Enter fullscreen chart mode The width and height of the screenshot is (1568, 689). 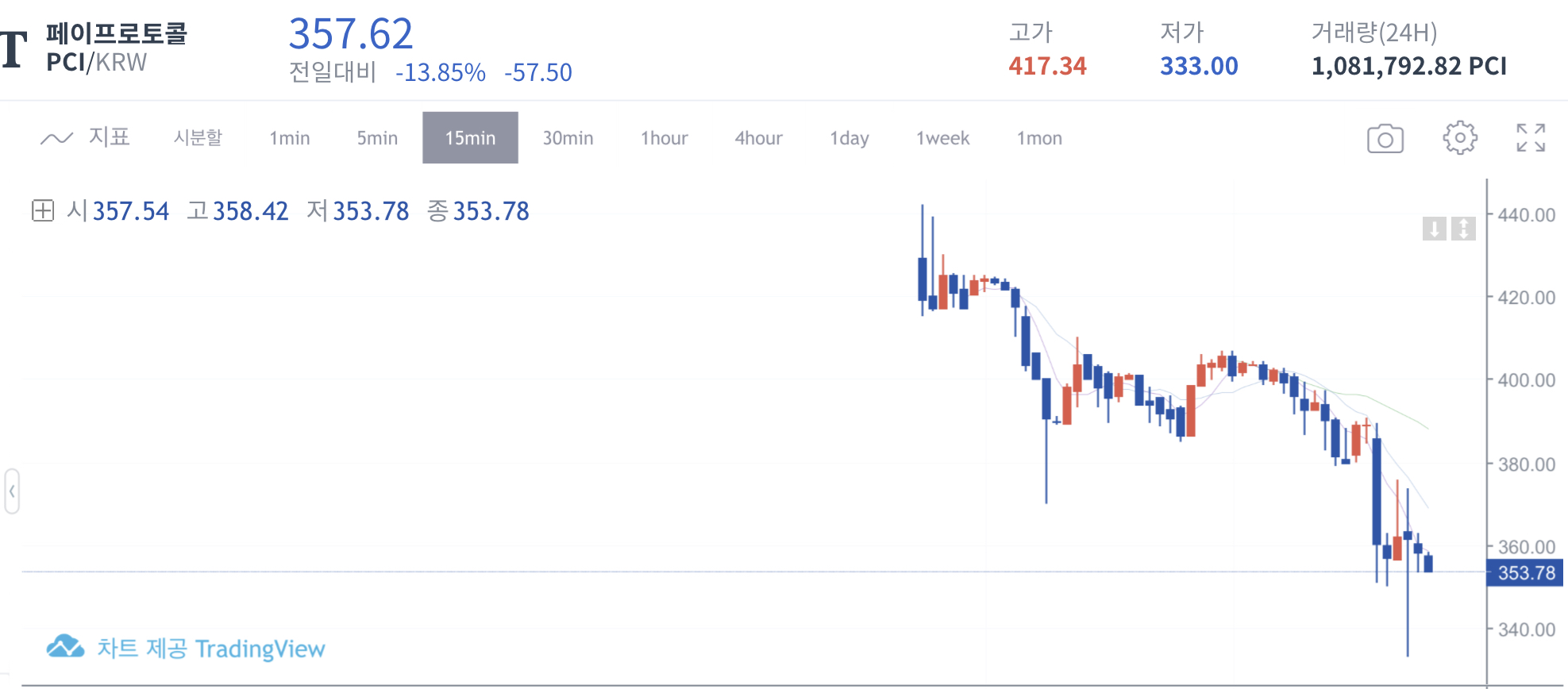click(x=1530, y=138)
